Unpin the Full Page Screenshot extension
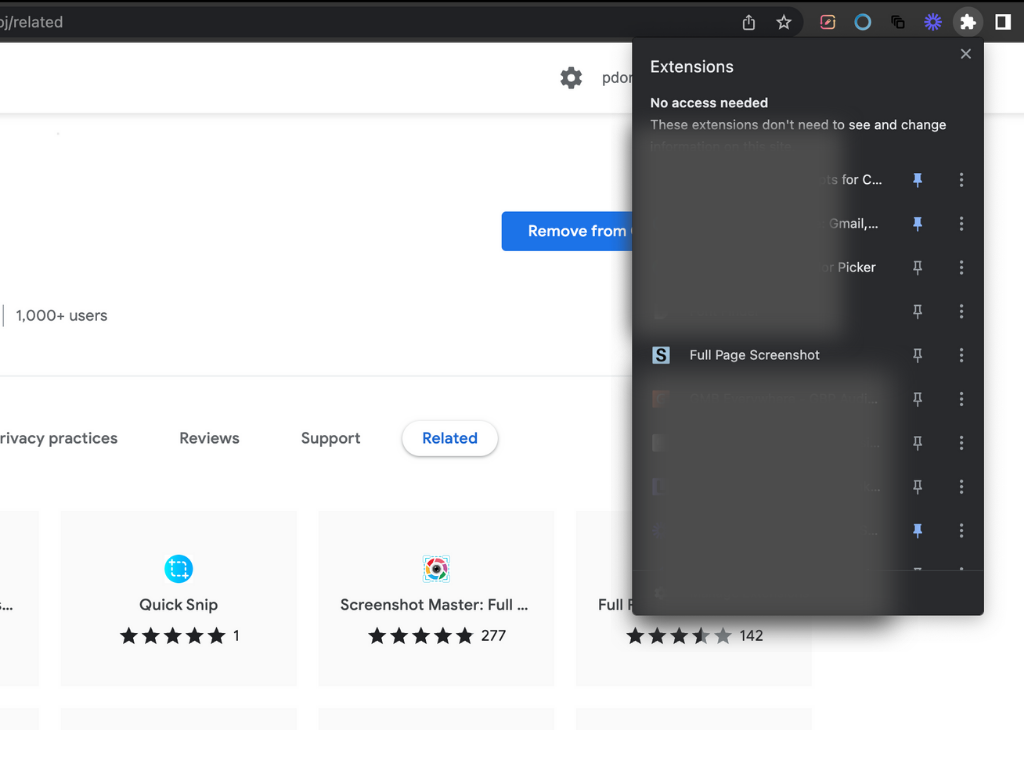Viewport: 1024px width, 768px height. click(x=917, y=355)
